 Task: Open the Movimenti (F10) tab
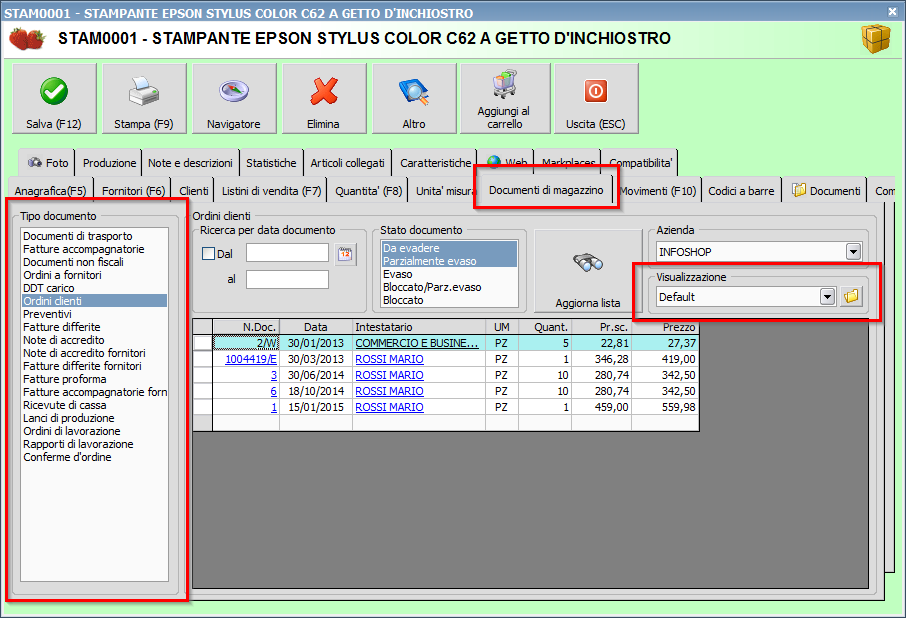click(x=658, y=191)
